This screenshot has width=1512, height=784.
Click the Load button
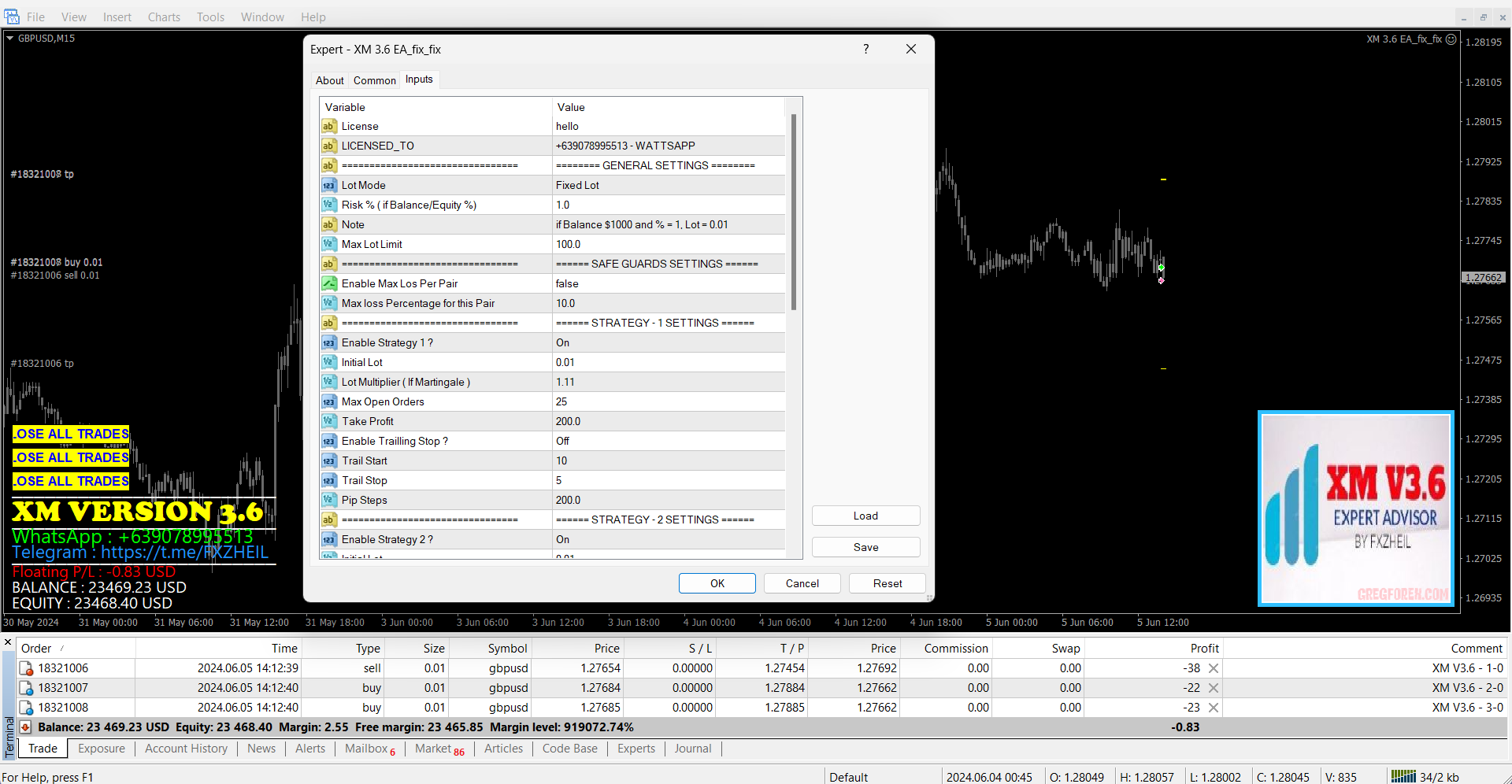tap(865, 516)
